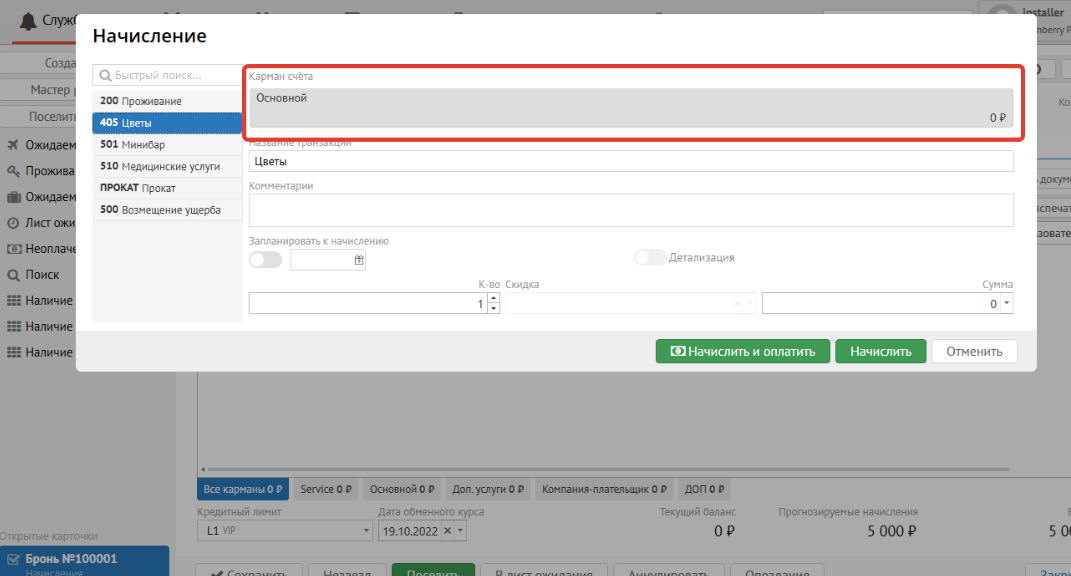Switch to the Компания-плательщик tab
The height and width of the screenshot is (576, 1071).
tap(604, 489)
